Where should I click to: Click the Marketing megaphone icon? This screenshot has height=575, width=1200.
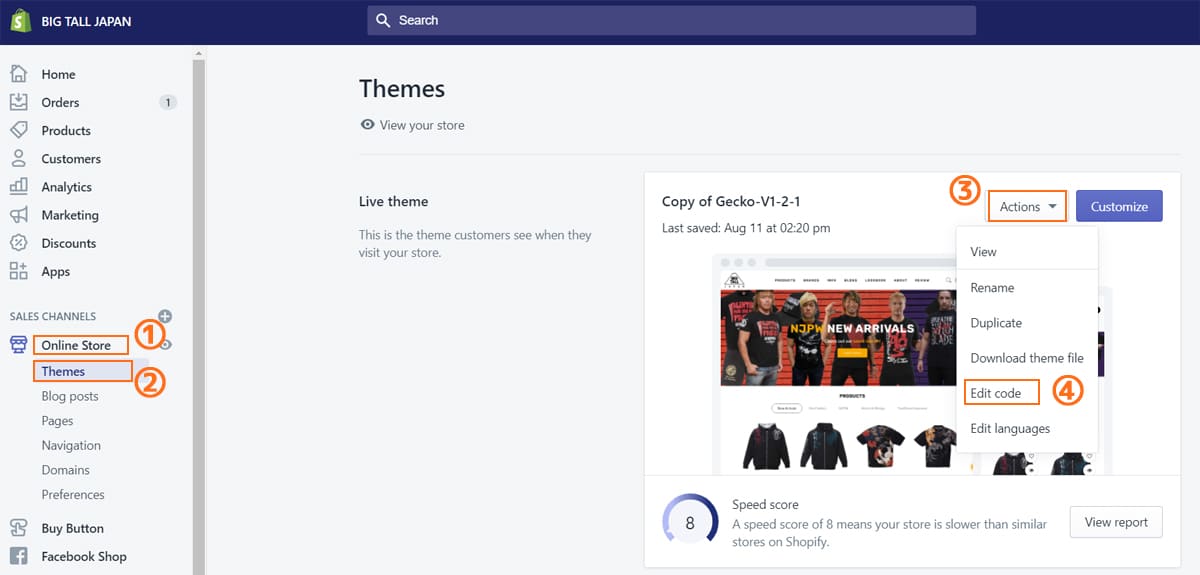click(x=18, y=215)
